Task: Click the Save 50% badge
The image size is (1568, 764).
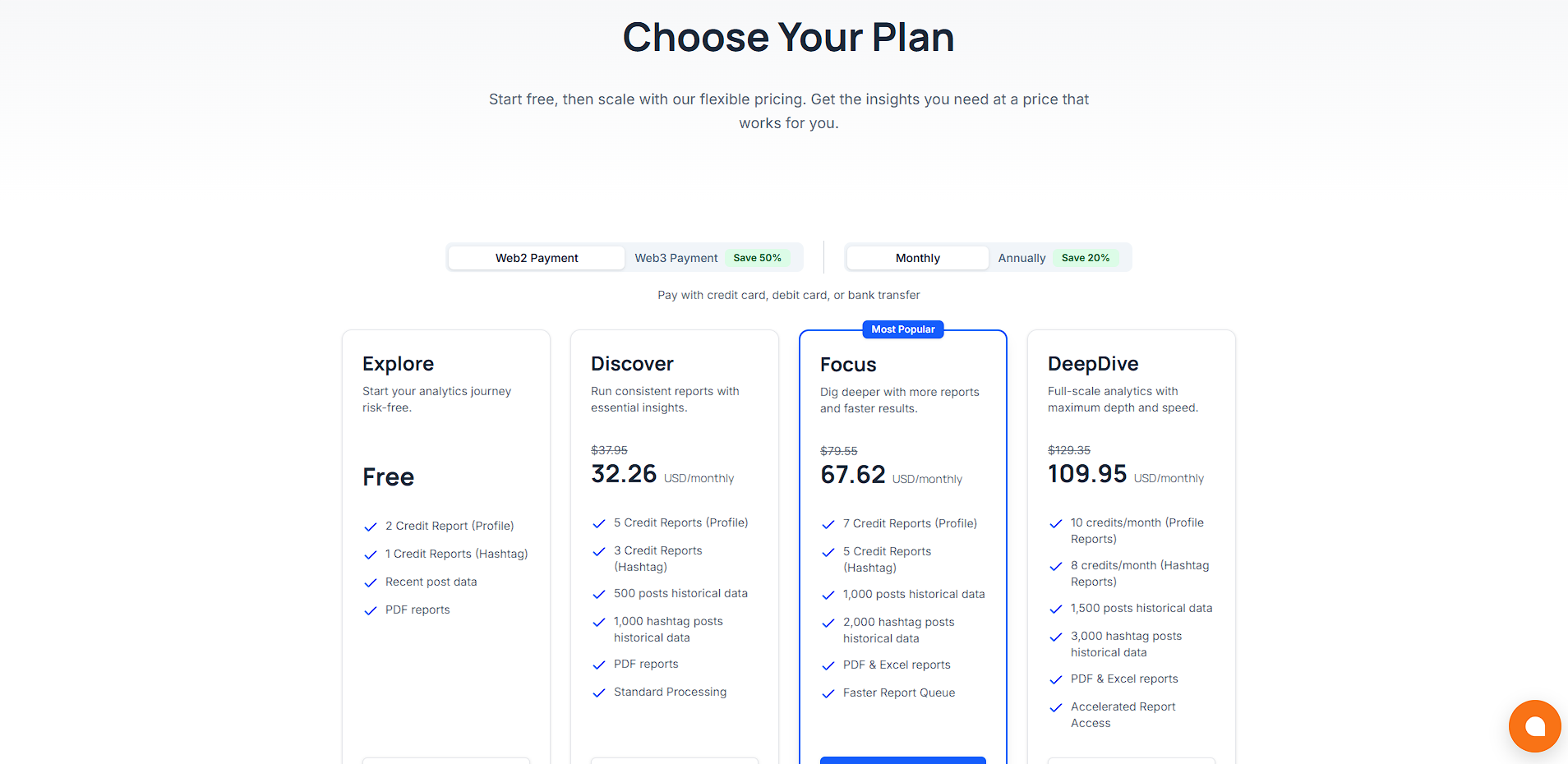Action: click(757, 257)
